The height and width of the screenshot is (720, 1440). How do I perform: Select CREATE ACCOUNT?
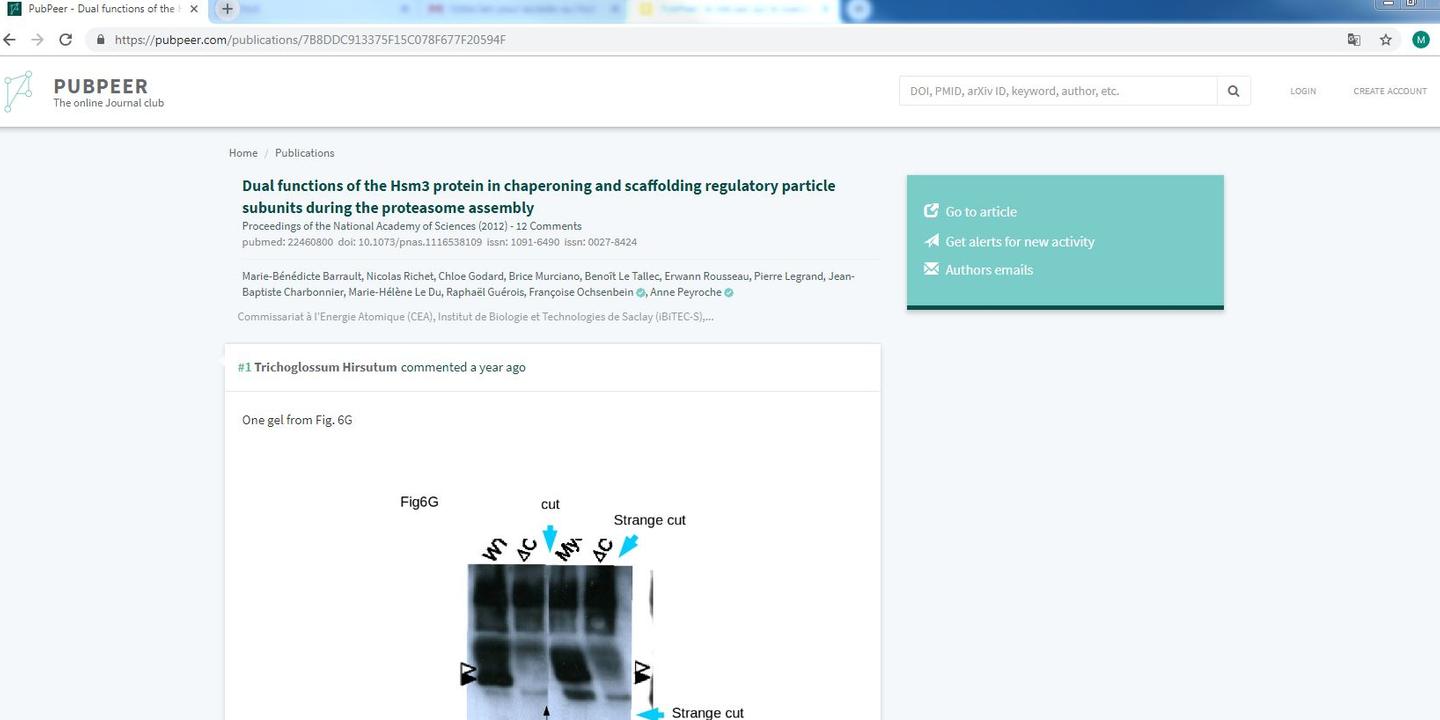tap(1390, 90)
